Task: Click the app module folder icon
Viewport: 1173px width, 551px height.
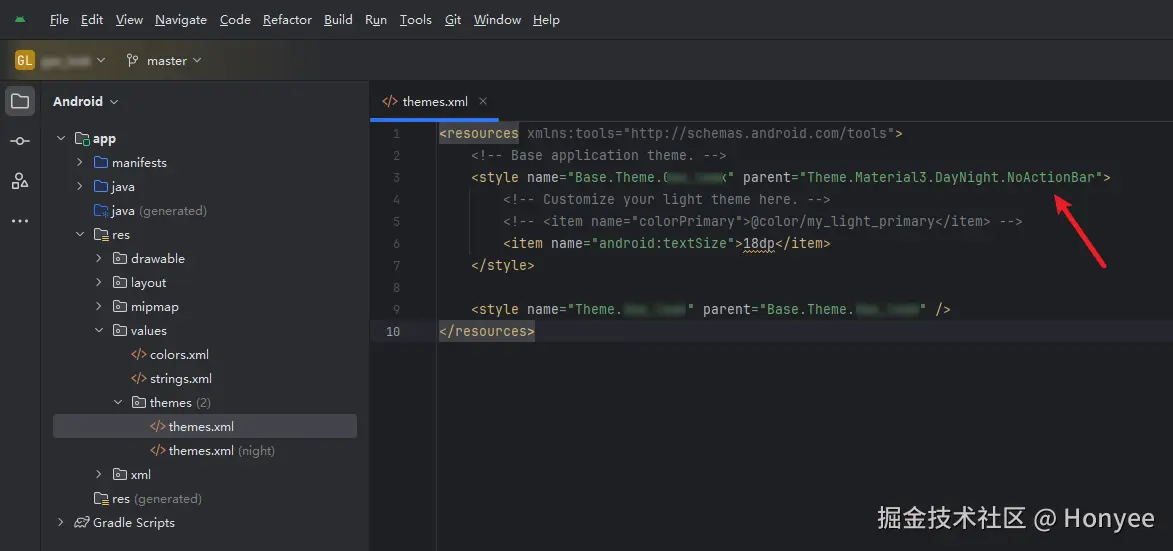Action: coord(82,139)
